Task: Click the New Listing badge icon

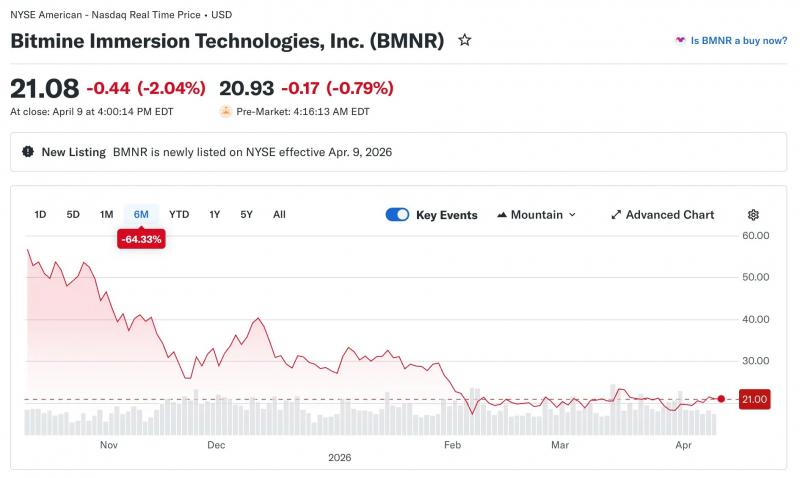Action: coord(28,152)
